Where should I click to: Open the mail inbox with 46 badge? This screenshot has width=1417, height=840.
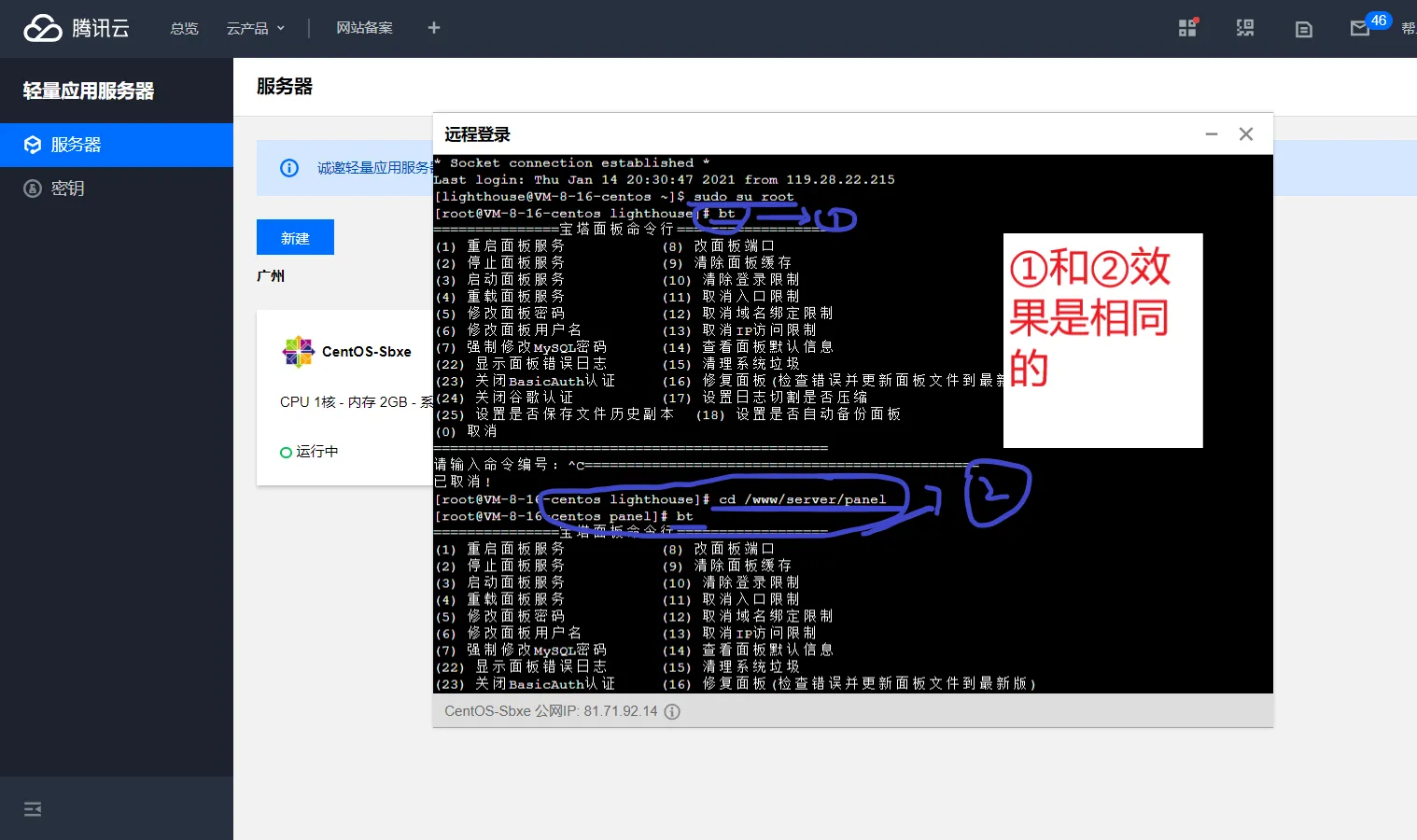point(1360,28)
